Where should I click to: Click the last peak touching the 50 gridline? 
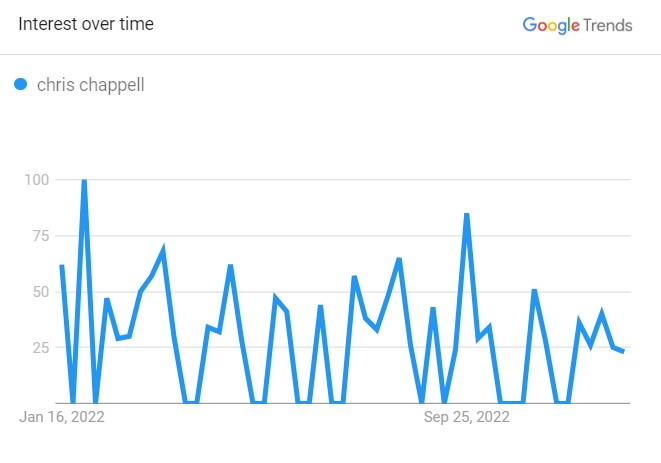pyautogui.click(x=534, y=290)
